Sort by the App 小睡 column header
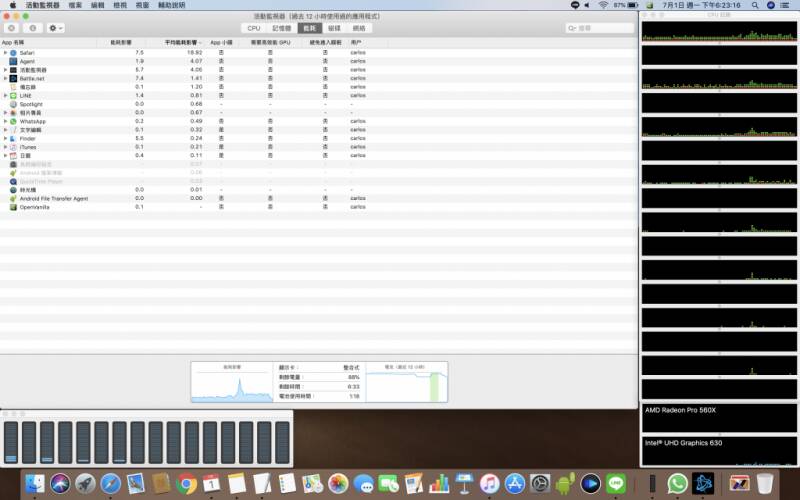The image size is (800, 500). (x=221, y=42)
